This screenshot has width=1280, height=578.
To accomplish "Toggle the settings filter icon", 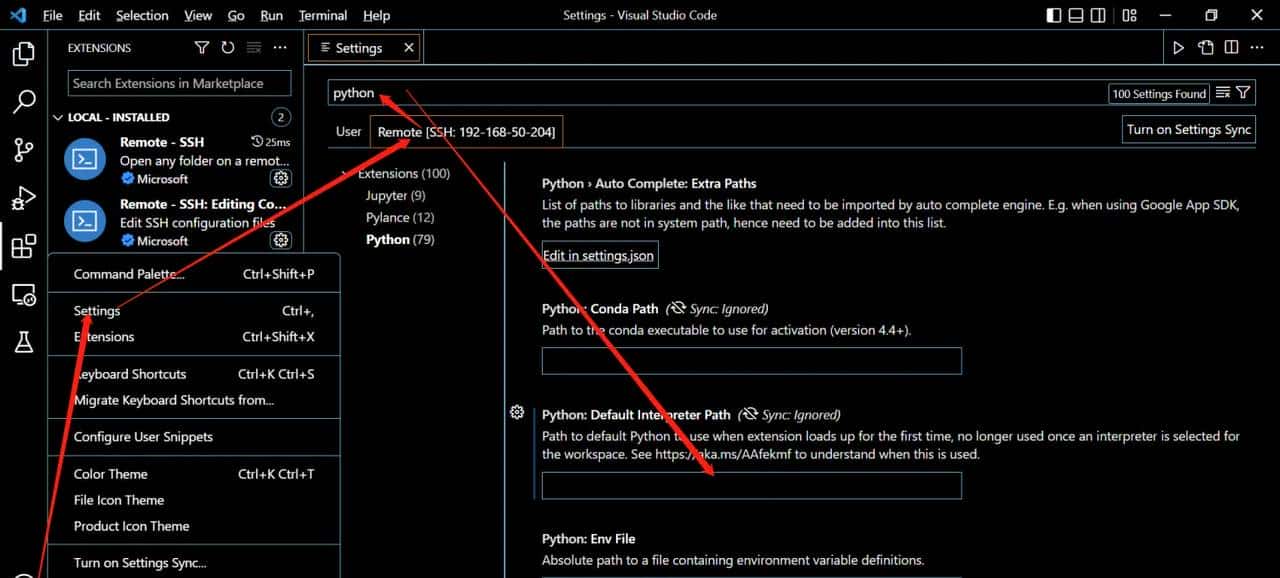I will point(1243,92).
